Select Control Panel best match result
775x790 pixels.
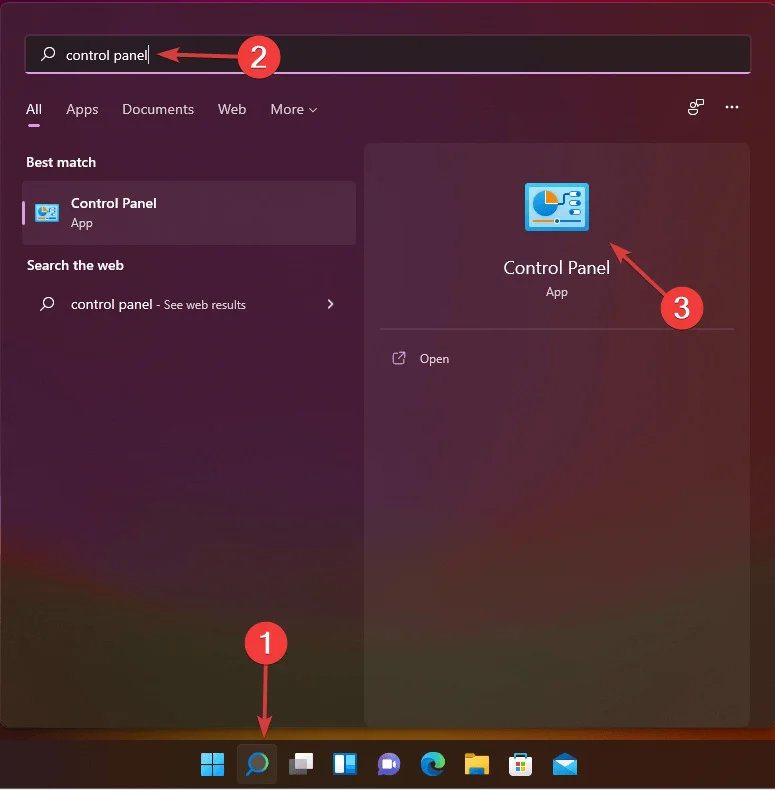pos(189,213)
